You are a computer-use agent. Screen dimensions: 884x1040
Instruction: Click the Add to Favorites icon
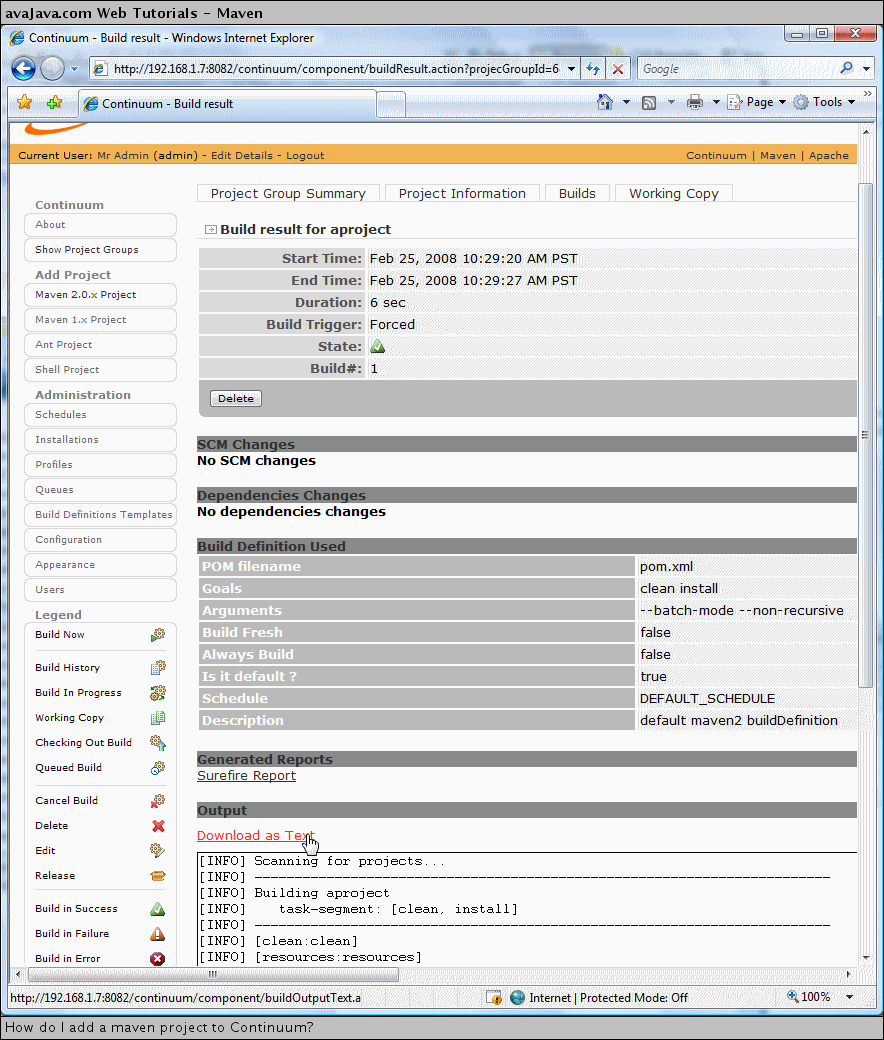pyautogui.click(x=54, y=103)
